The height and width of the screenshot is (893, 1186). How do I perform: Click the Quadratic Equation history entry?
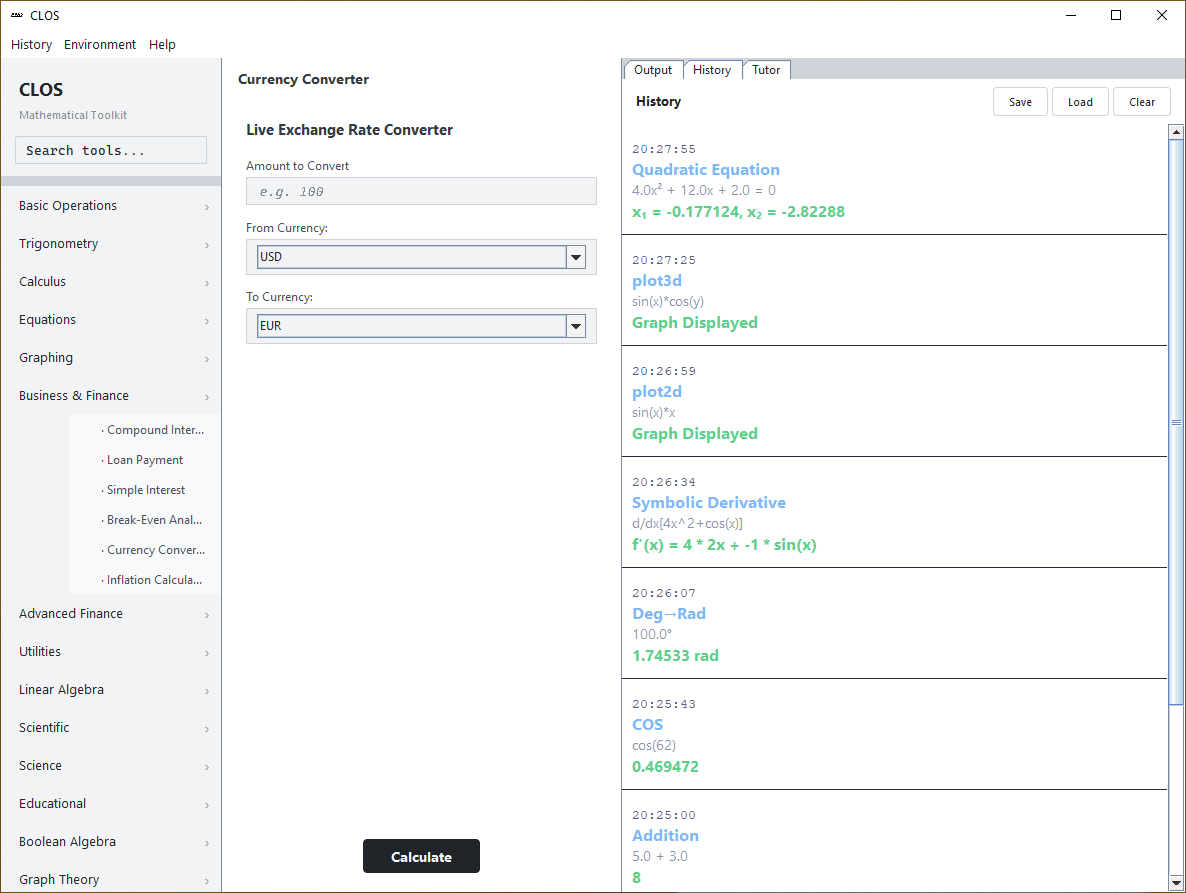click(x=895, y=180)
